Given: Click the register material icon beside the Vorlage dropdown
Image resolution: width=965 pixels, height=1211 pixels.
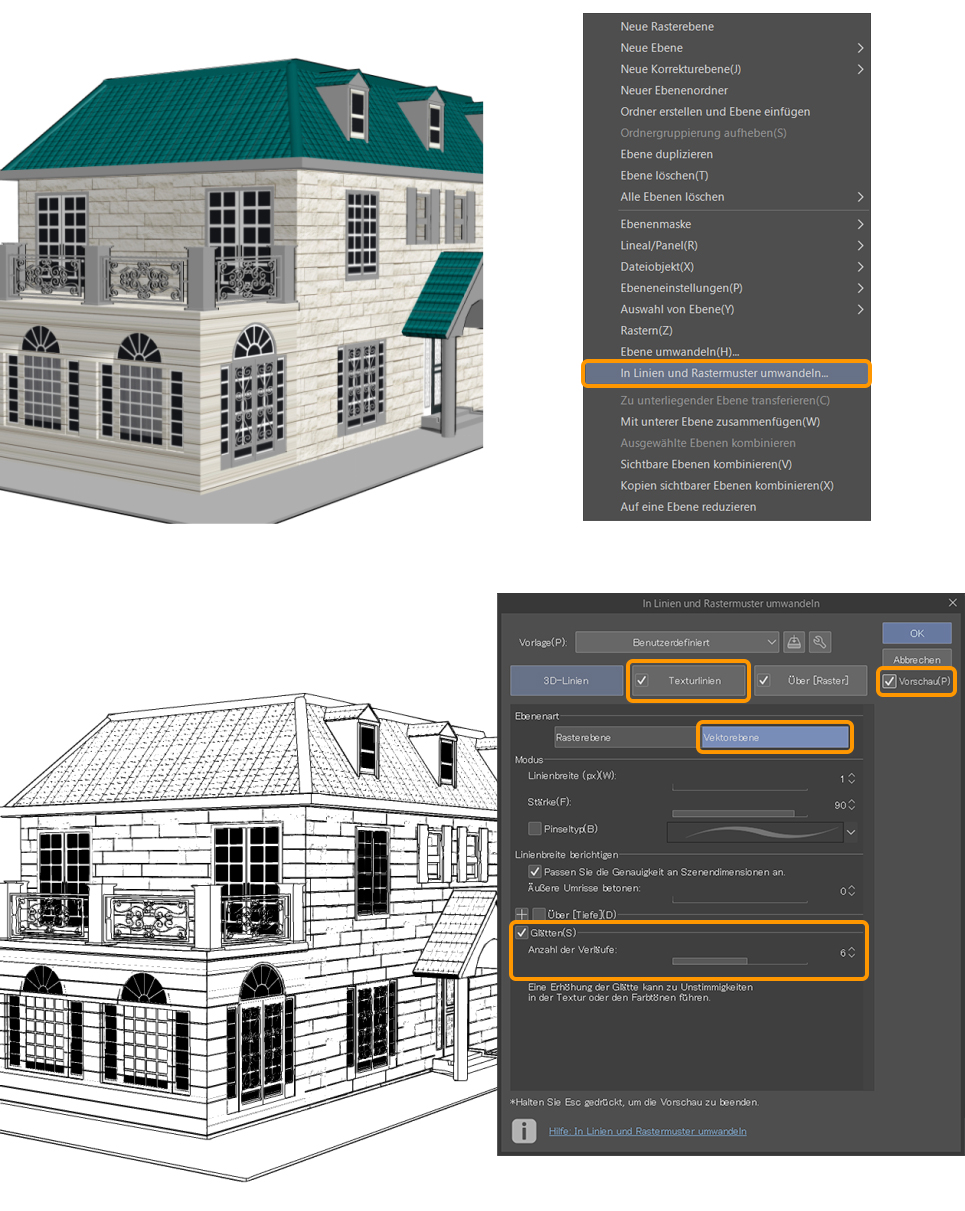Looking at the screenshot, I should tap(795, 641).
